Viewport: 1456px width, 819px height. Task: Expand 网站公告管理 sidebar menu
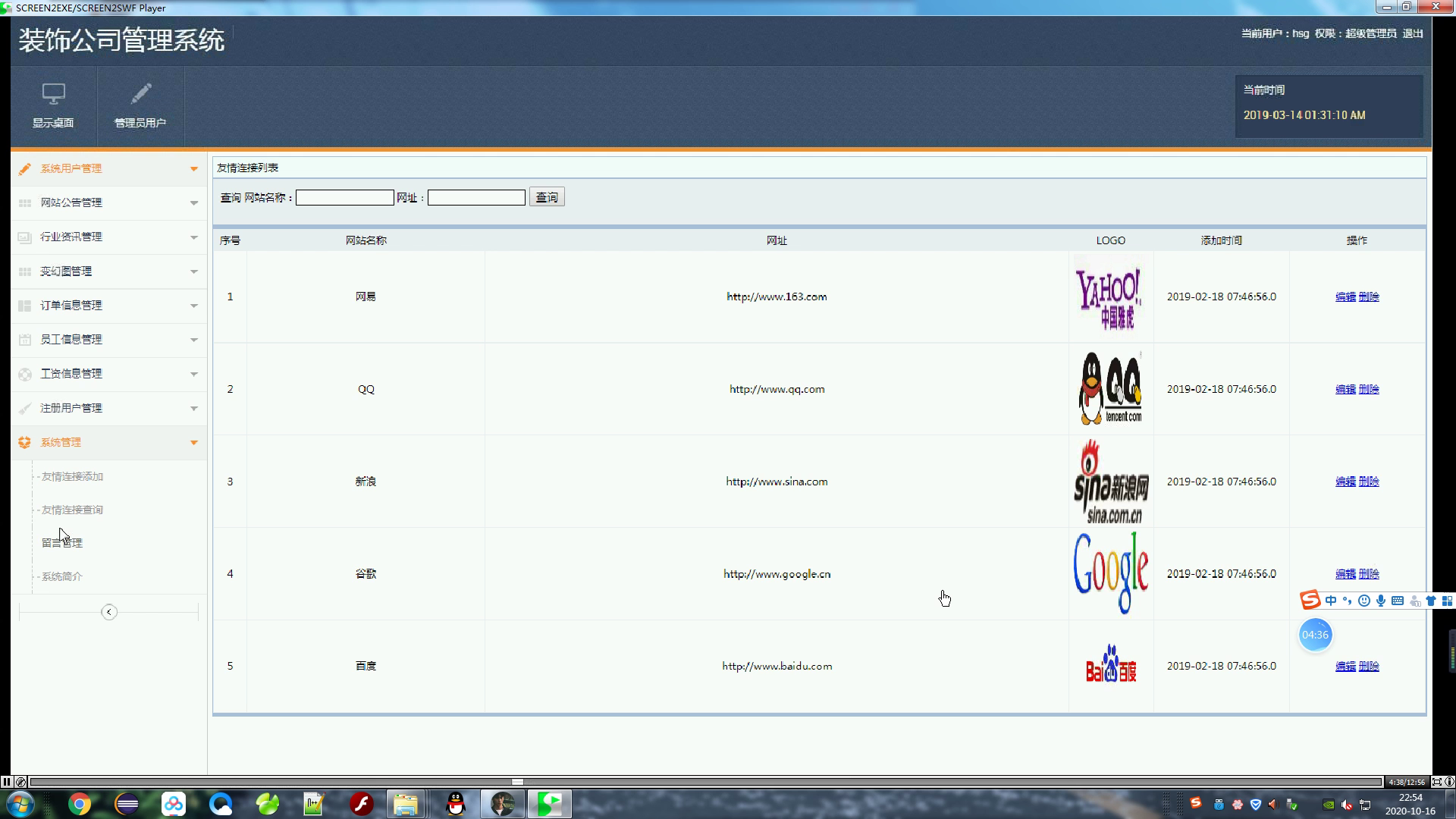(x=108, y=202)
